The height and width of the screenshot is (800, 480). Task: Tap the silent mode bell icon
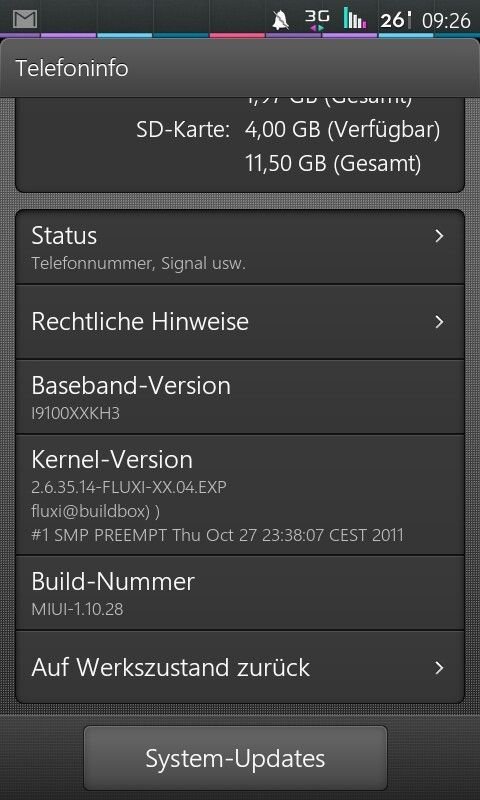point(281,20)
